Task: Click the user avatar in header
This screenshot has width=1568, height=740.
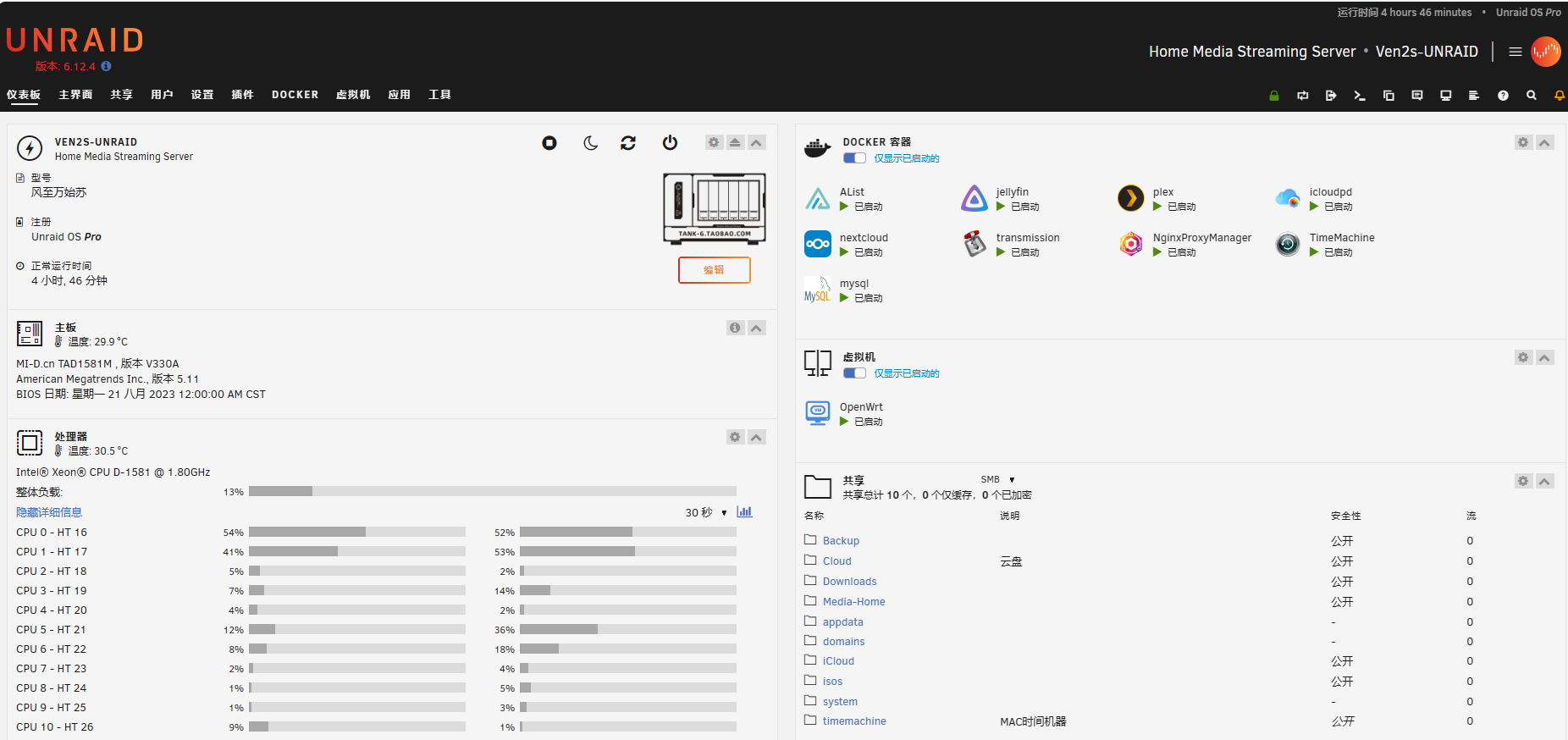Action: point(1546,52)
